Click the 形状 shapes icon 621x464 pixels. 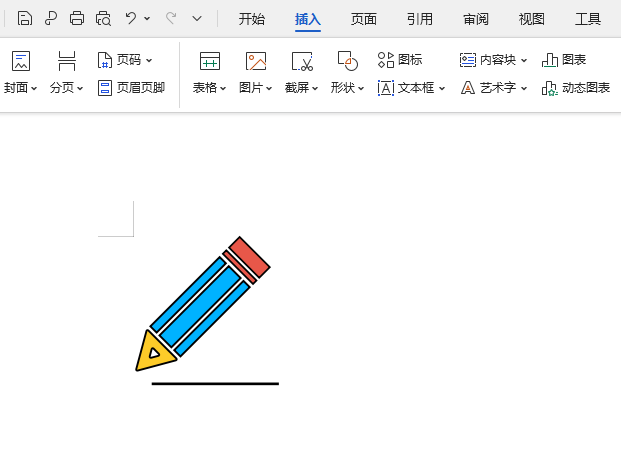click(348, 61)
